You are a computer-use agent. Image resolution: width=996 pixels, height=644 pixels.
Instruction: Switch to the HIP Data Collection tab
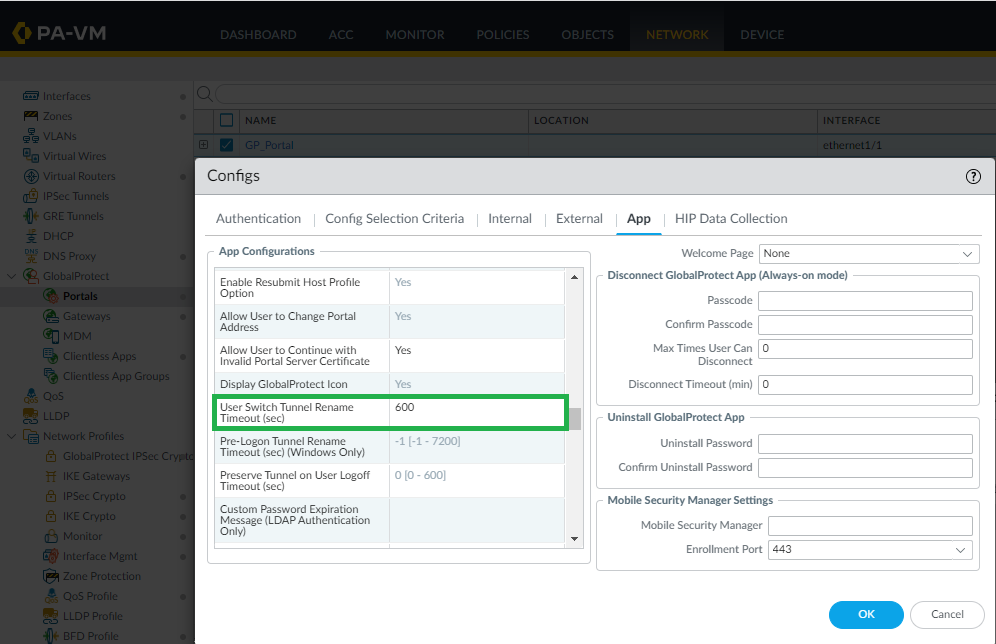(x=731, y=219)
